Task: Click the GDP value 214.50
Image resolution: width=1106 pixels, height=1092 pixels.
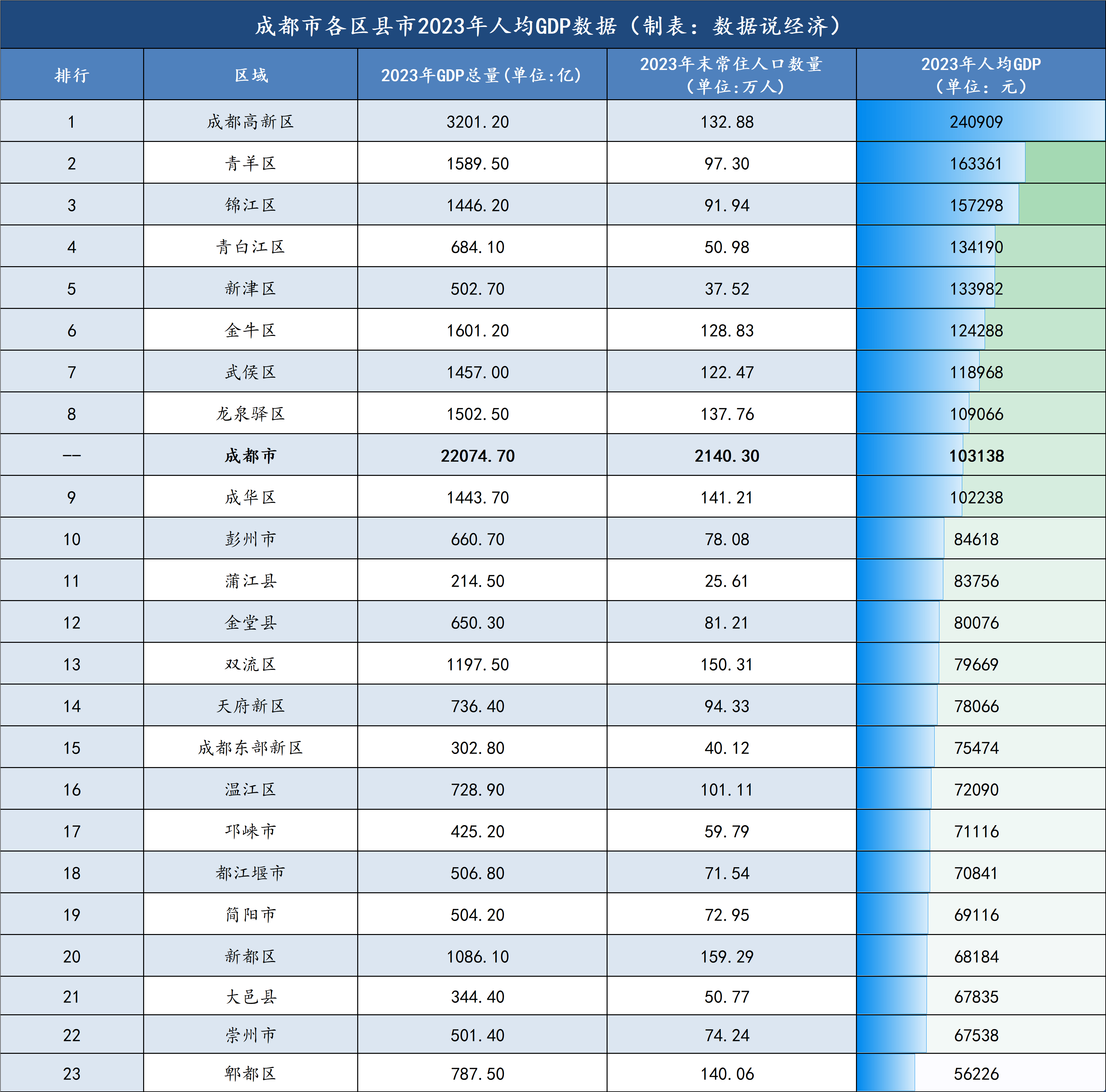Action: click(478, 582)
